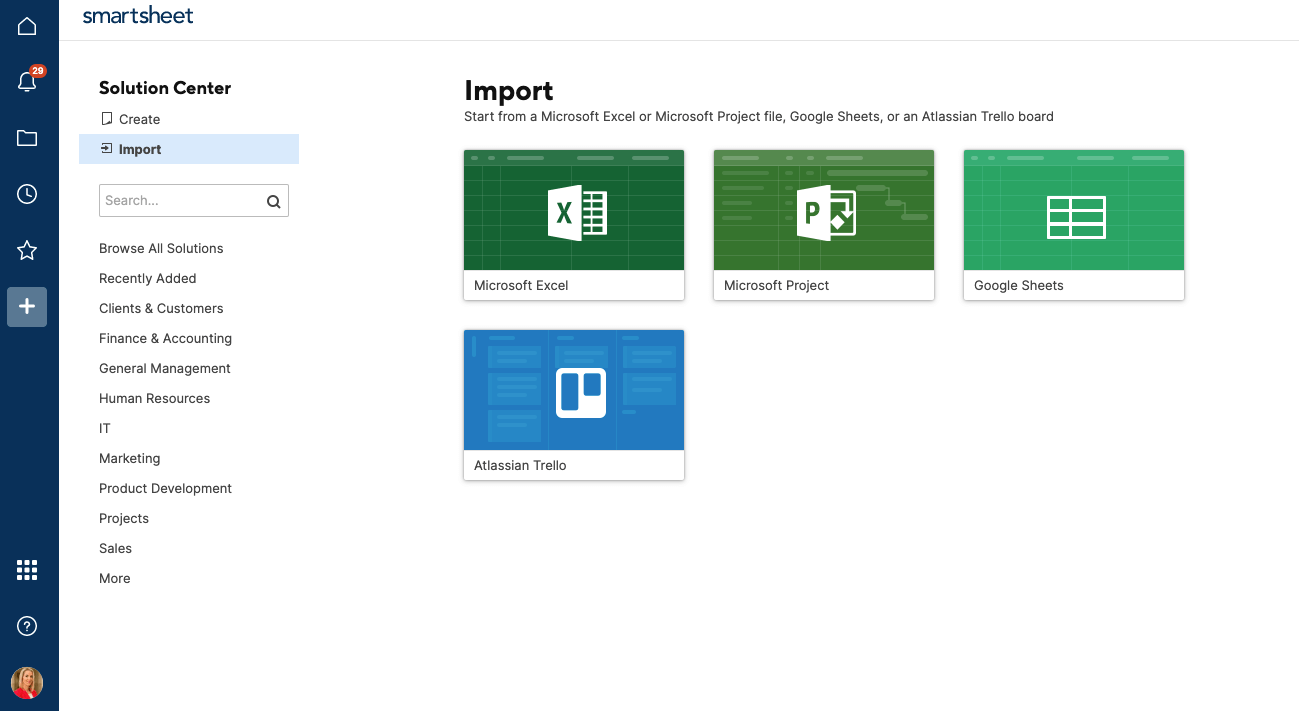
Task: Open the Help question mark icon
Action: (x=27, y=626)
